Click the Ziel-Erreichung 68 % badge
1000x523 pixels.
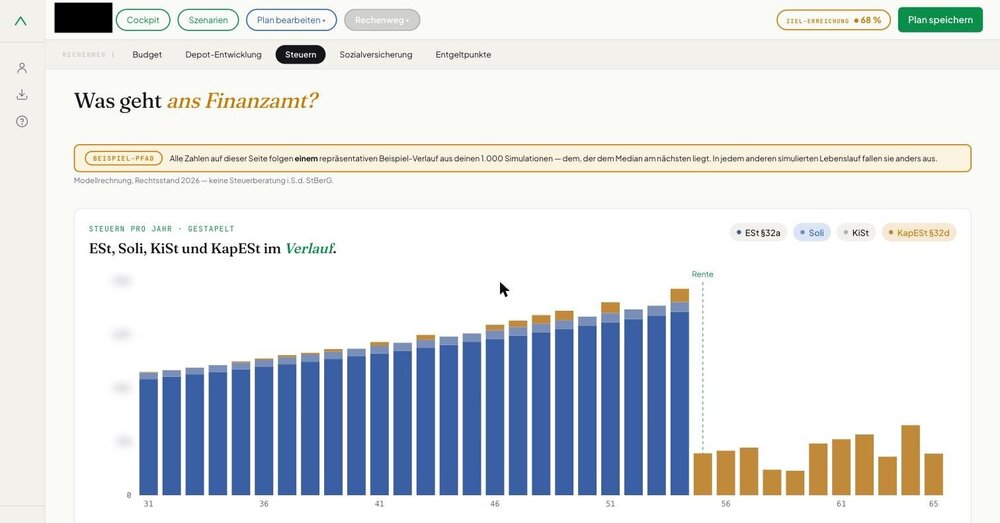coord(833,20)
